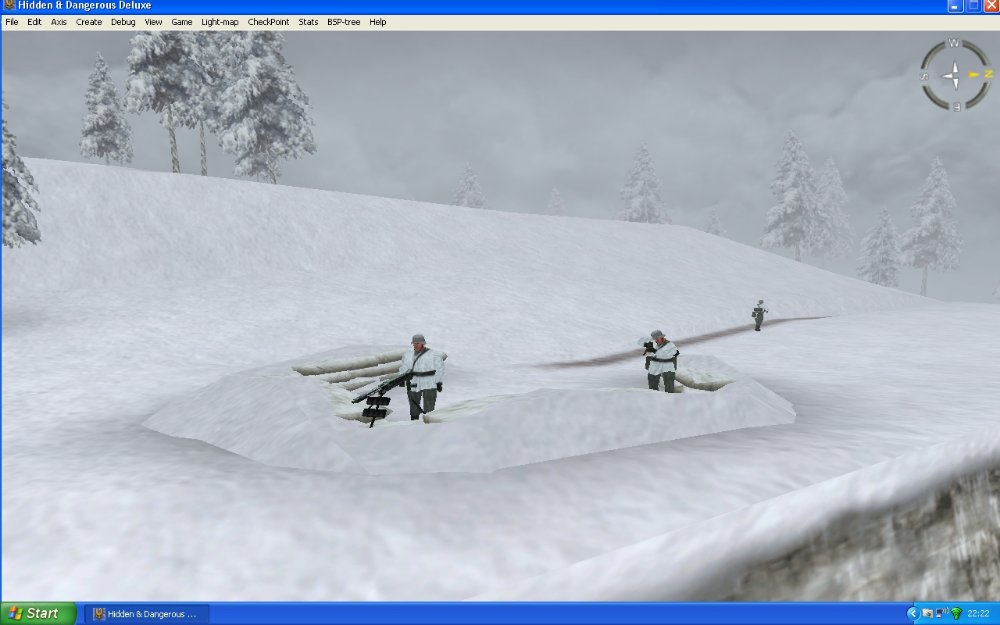1000x625 pixels.
Task: Open the Debug menu
Action: coord(123,22)
